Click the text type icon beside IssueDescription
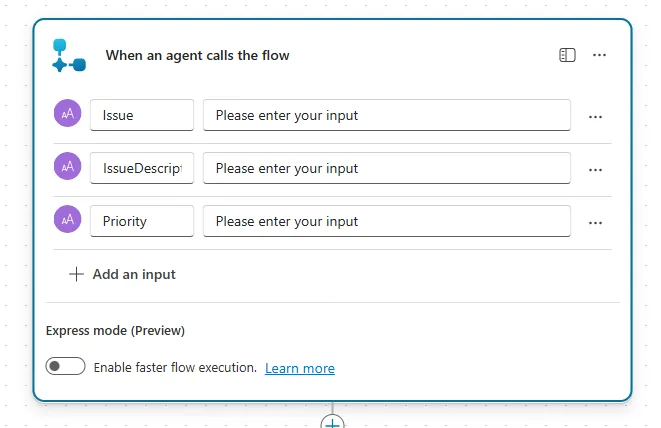 click(68, 168)
